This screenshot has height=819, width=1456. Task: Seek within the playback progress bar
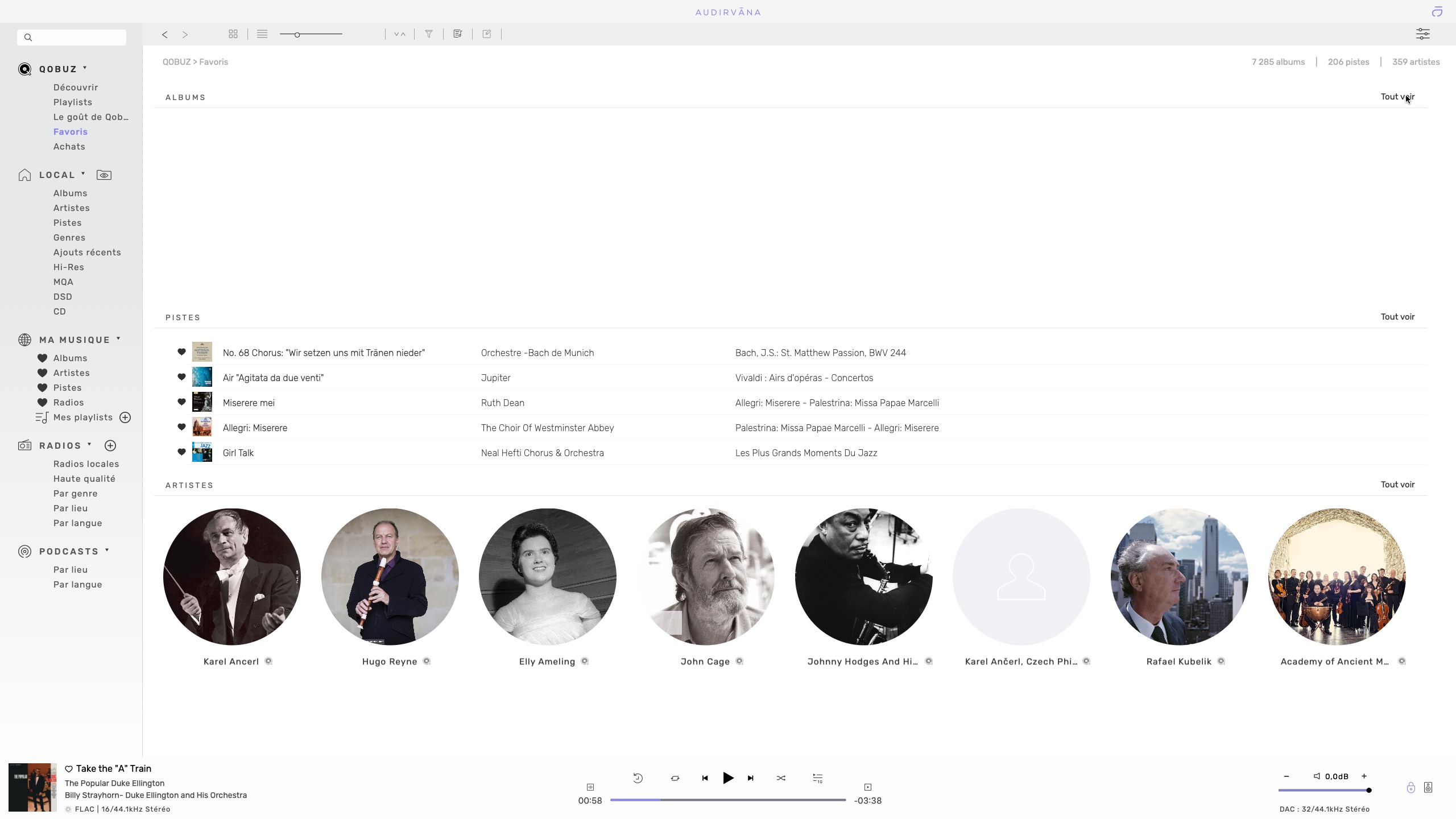[x=728, y=800]
